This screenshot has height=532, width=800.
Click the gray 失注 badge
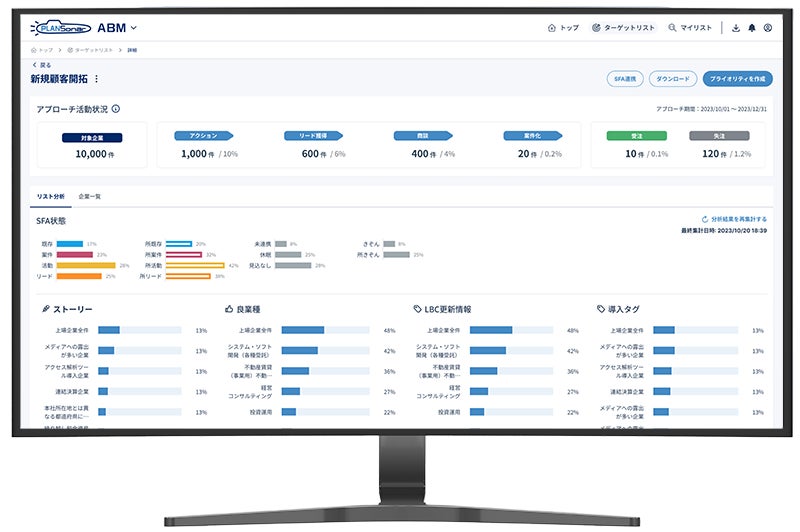click(x=719, y=136)
